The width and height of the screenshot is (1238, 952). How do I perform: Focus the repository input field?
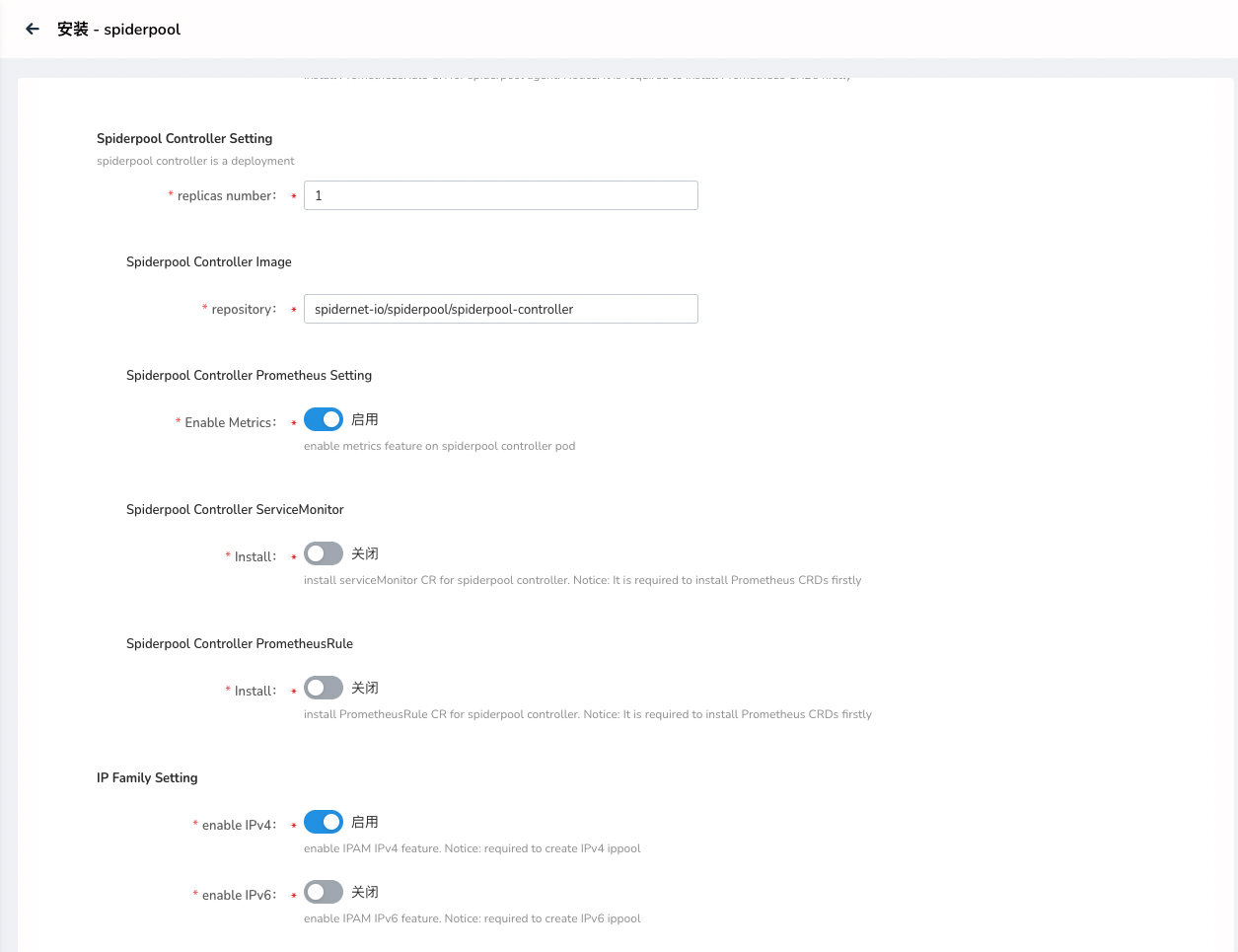(x=501, y=309)
